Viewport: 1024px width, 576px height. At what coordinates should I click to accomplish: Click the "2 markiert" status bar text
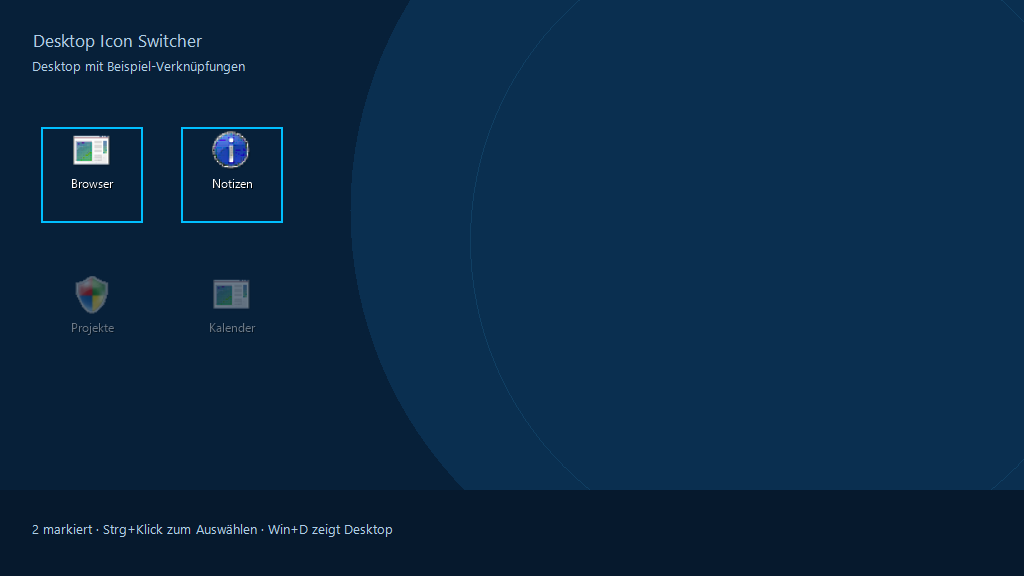click(x=62, y=530)
